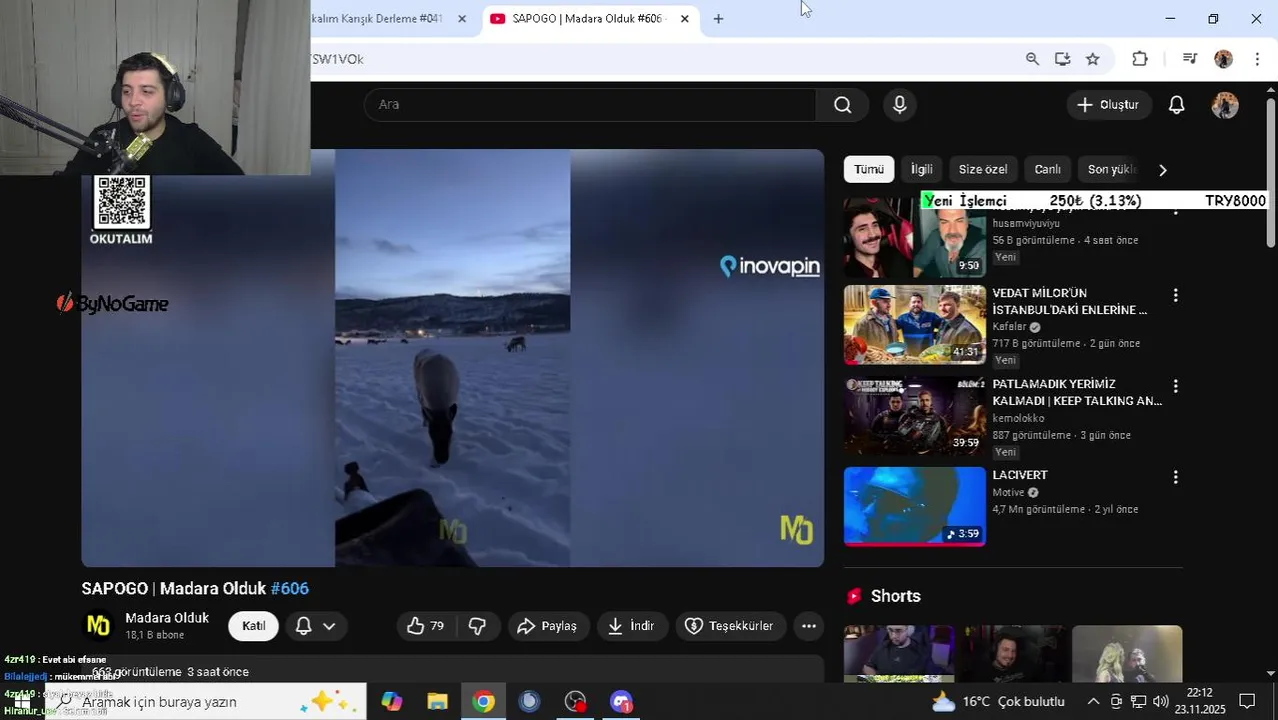1278x720 pixels.
Task: Select the İlgili filter chip
Action: (x=921, y=170)
